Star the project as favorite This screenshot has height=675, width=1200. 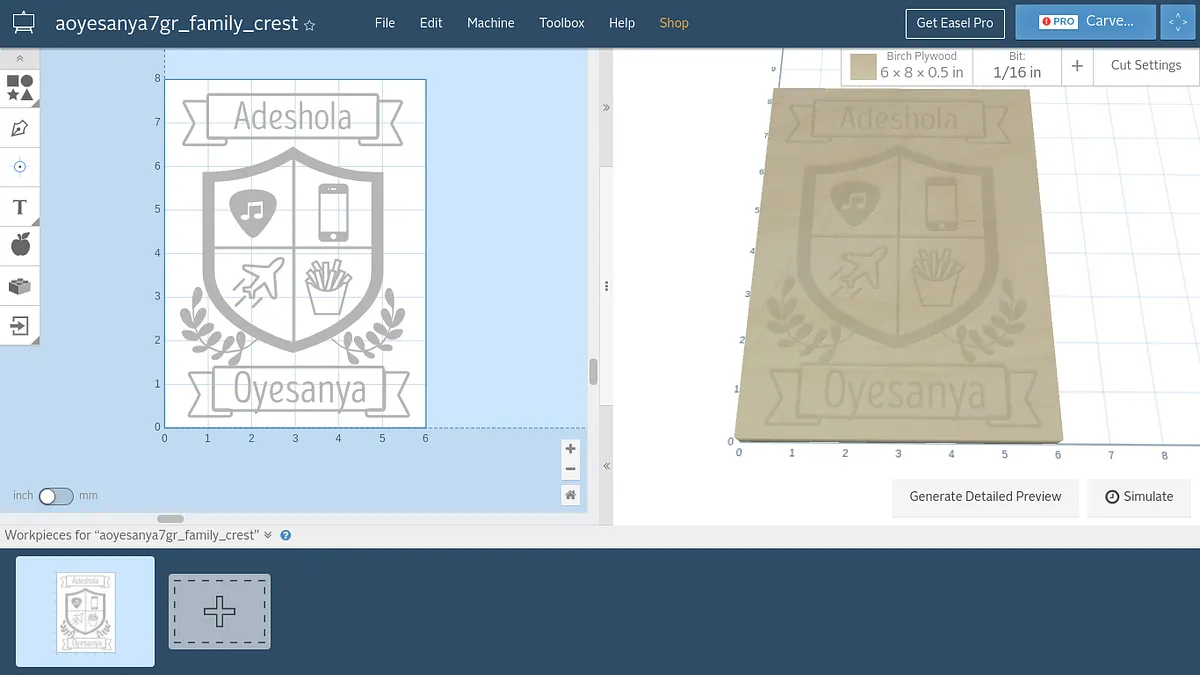[x=310, y=24]
